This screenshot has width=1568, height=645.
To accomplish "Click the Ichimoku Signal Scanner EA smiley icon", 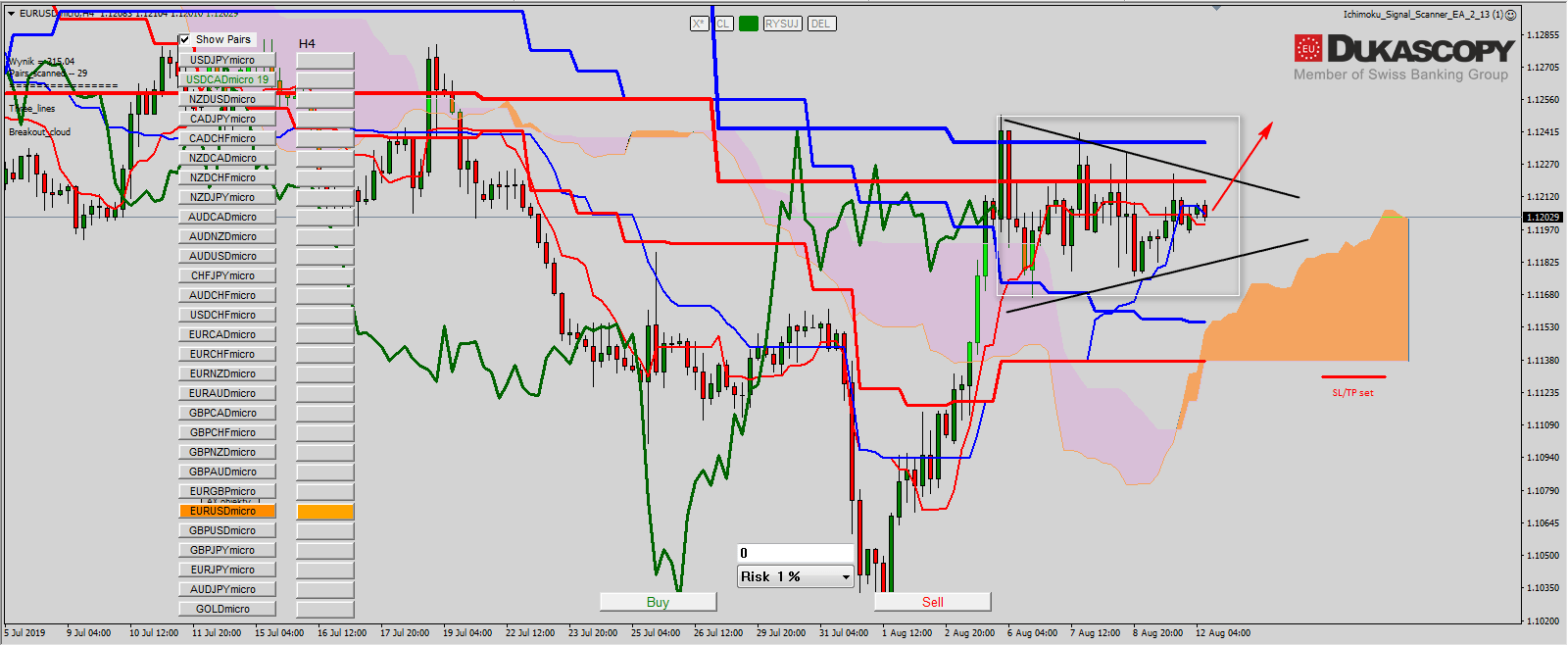I will point(1511,15).
